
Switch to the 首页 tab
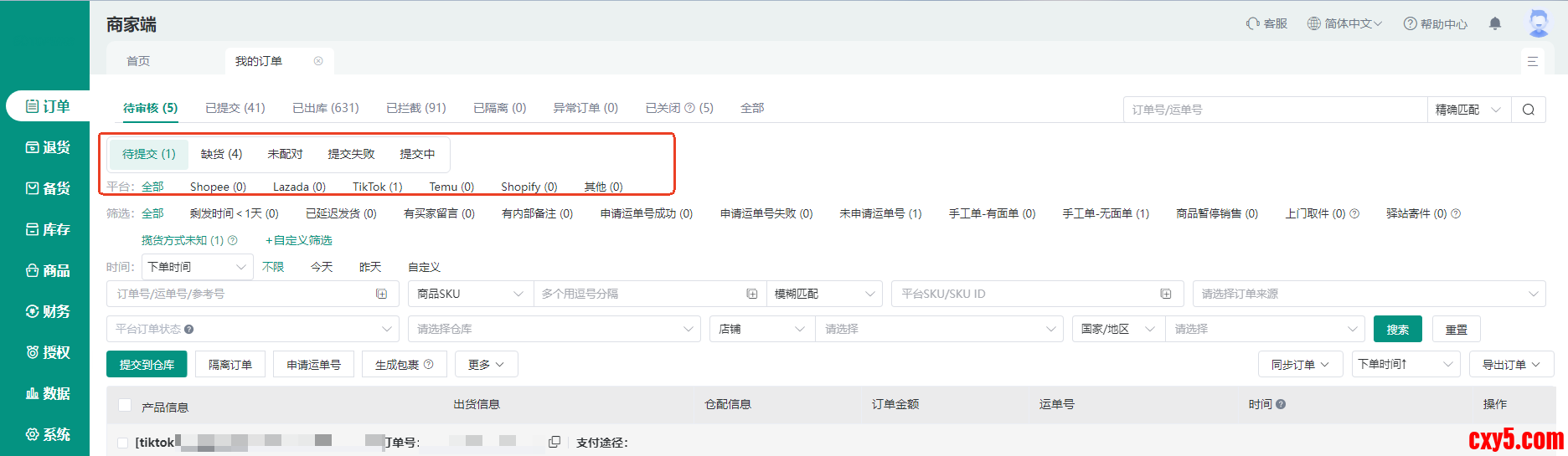tap(138, 61)
